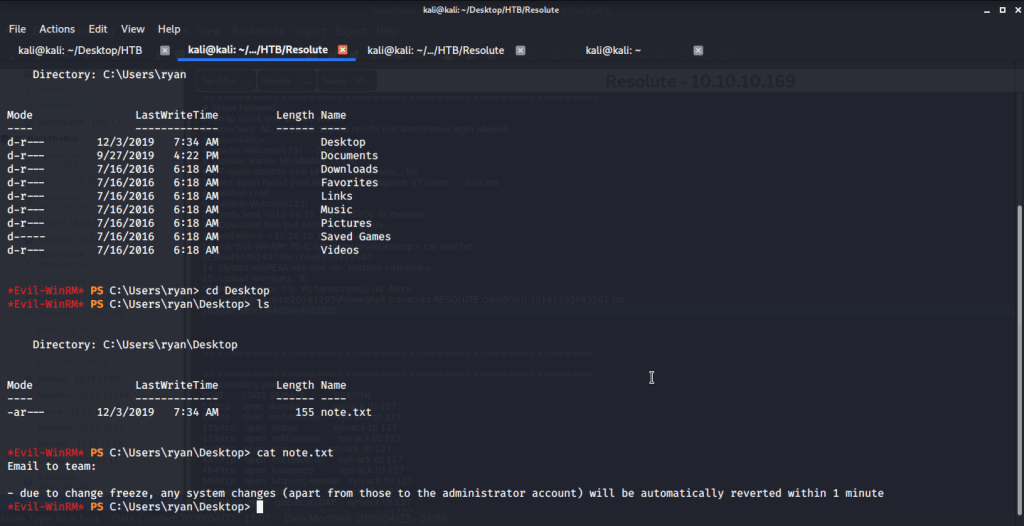Open the Help menu
1024x526 pixels.
pyautogui.click(x=169, y=29)
